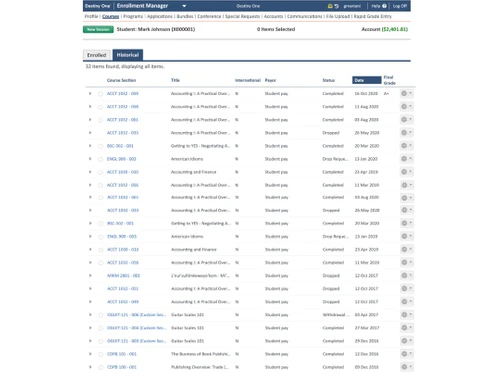Click the yellow lock icon in header
500x375 pixels.
point(330,6)
